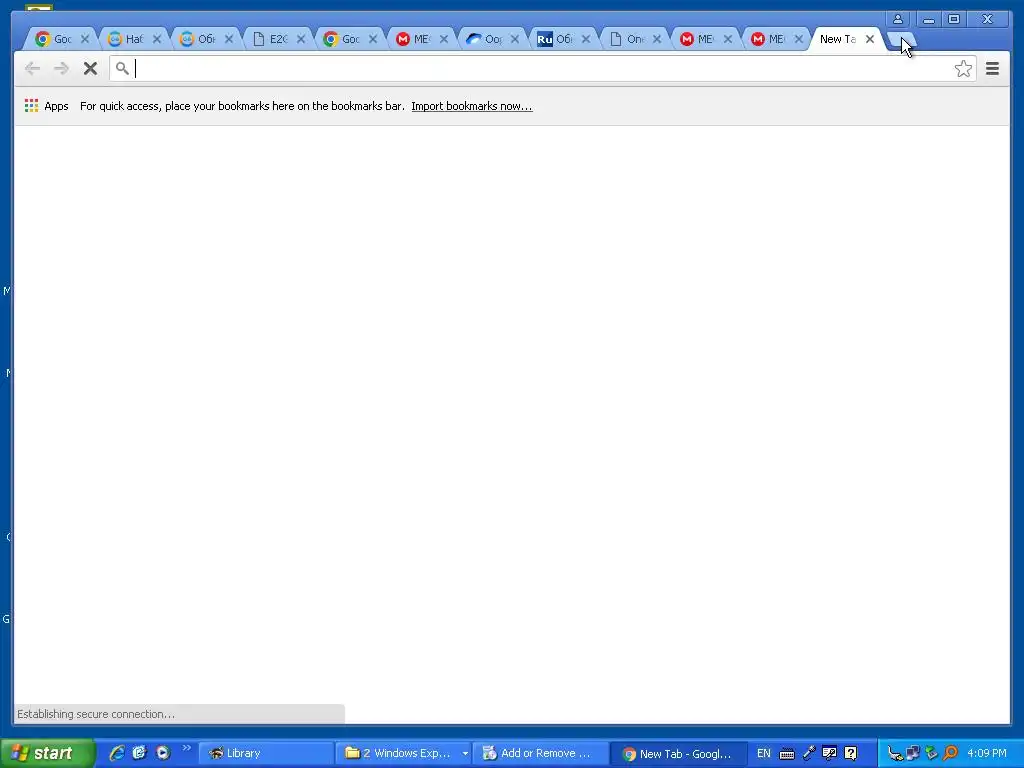Switch to the Ru Обі tab
The height and width of the screenshot is (768, 1024).
(x=563, y=39)
